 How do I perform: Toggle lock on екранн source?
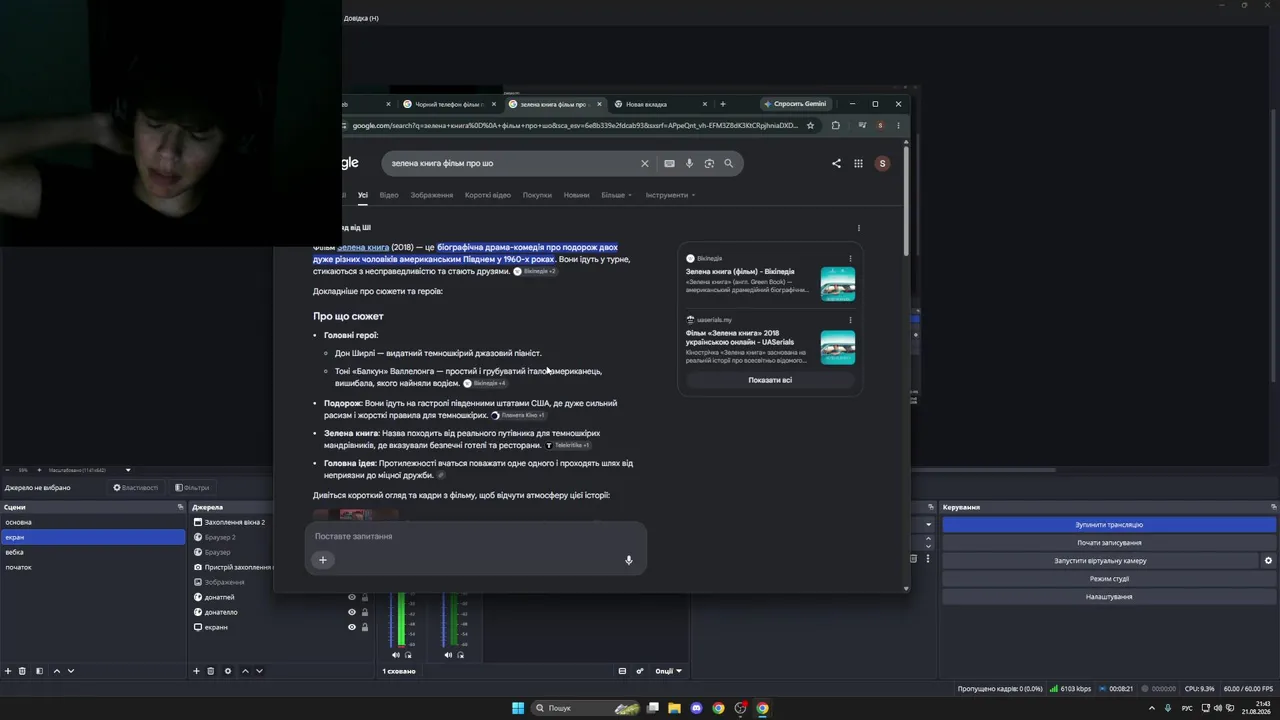pos(365,627)
